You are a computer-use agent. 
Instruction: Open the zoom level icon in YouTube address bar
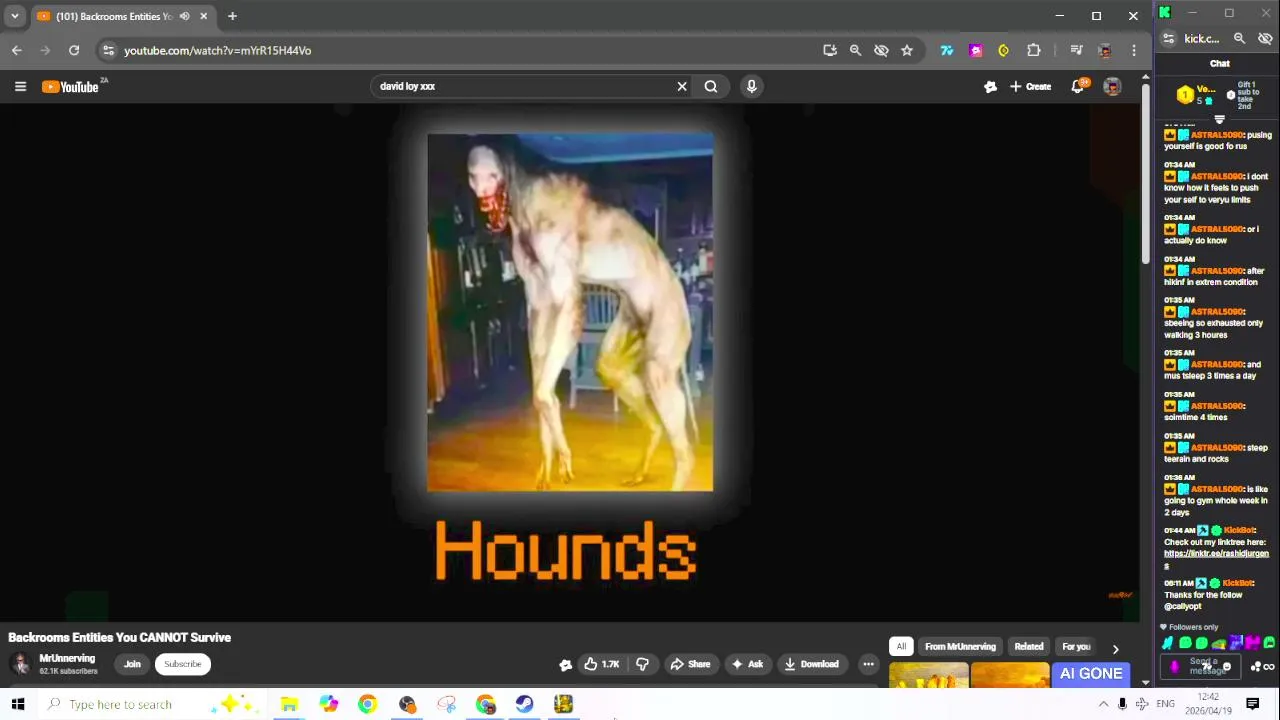coord(855,50)
